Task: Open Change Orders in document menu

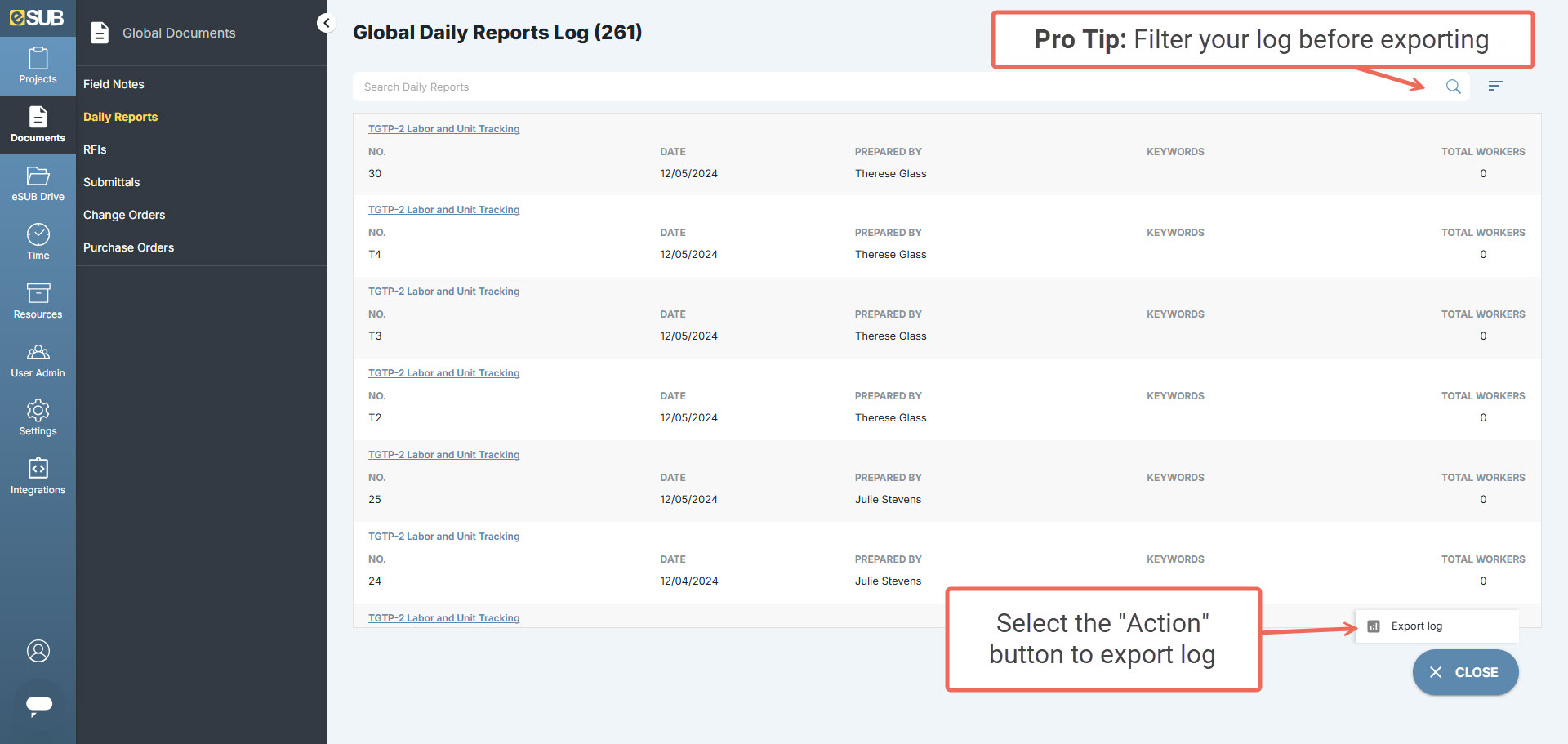Action: click(x=124, y=215)
